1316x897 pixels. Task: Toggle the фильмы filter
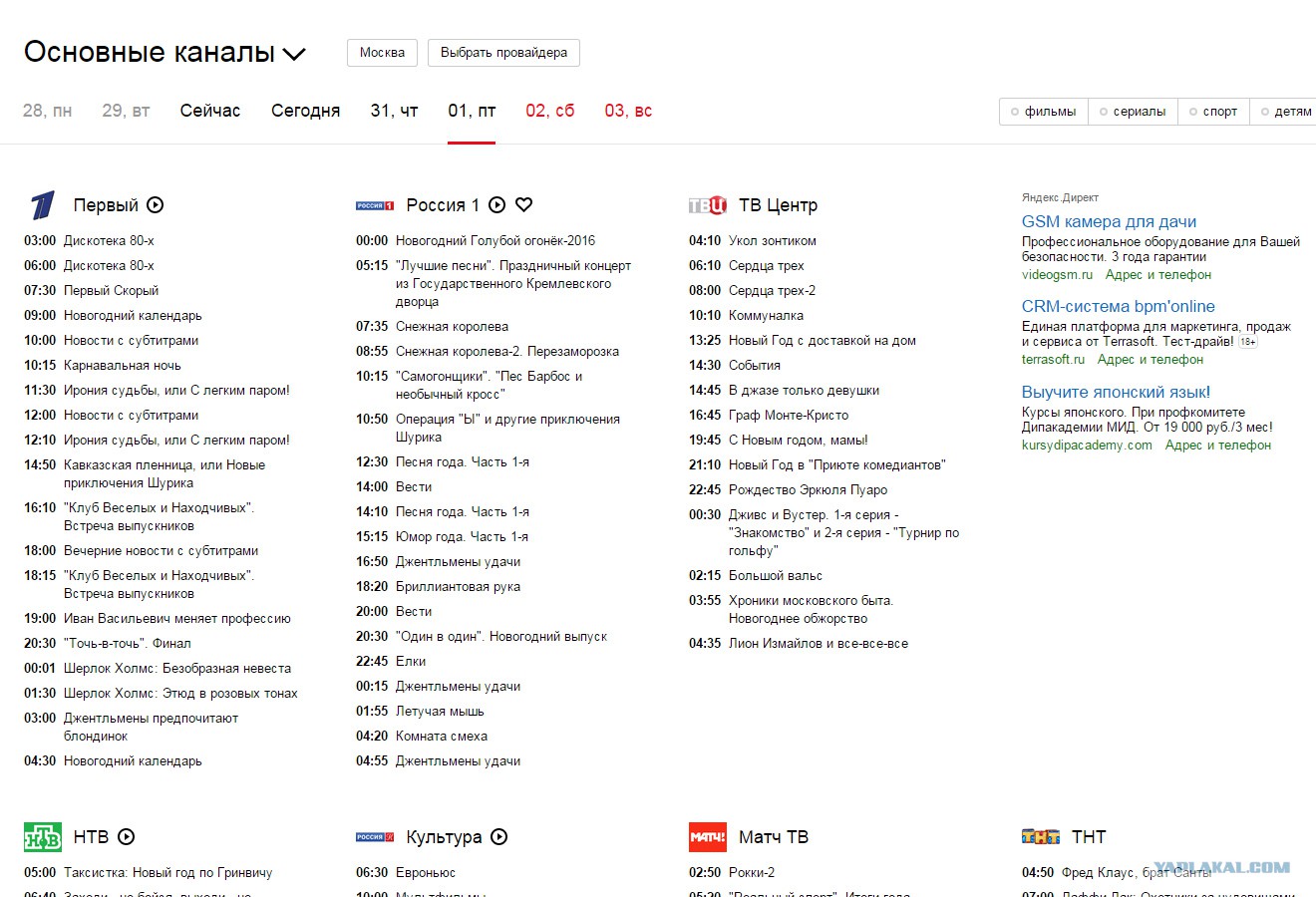pyautogui.click(x=1044, y=112)
